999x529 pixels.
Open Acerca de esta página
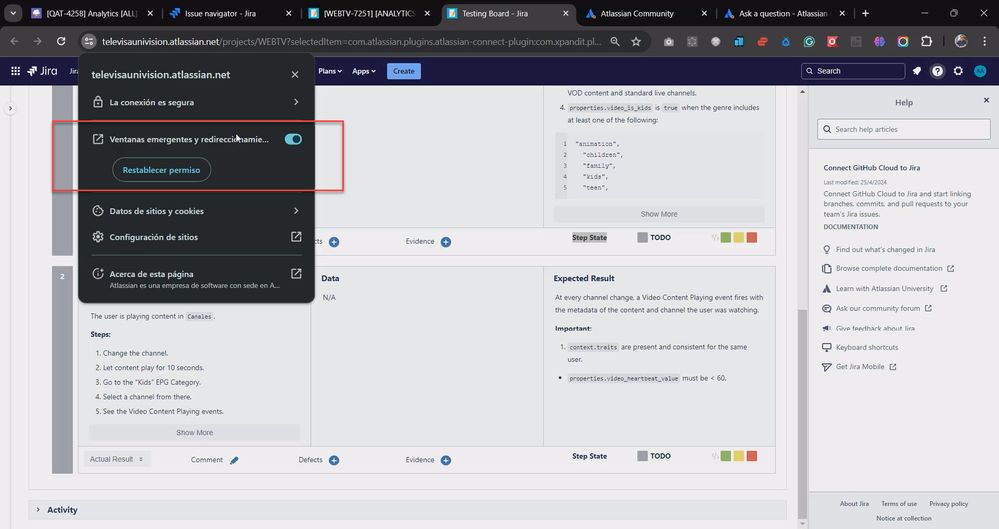coord(196,279)
